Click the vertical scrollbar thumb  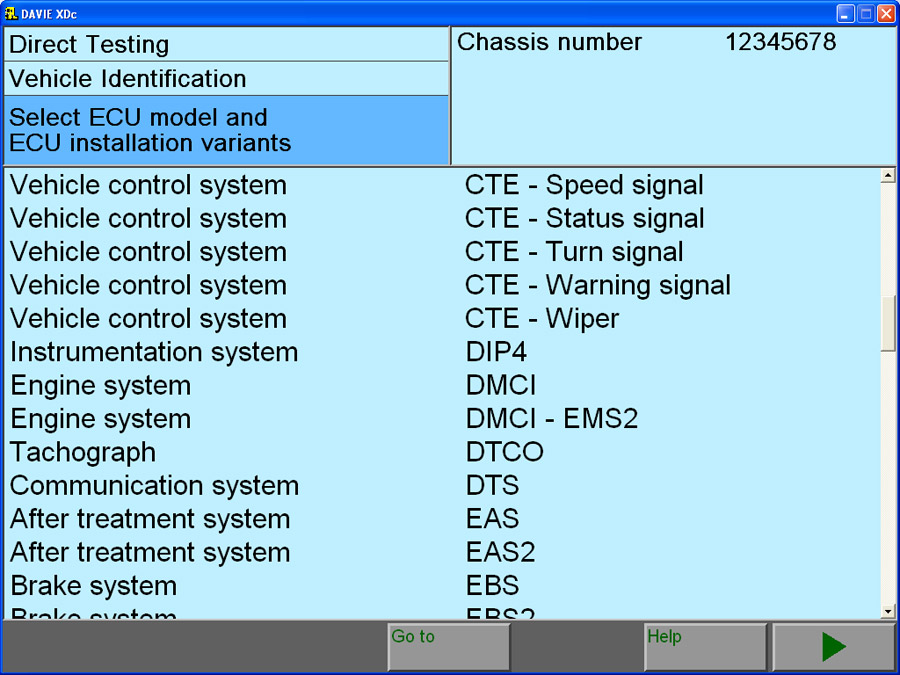coord(887,324)
